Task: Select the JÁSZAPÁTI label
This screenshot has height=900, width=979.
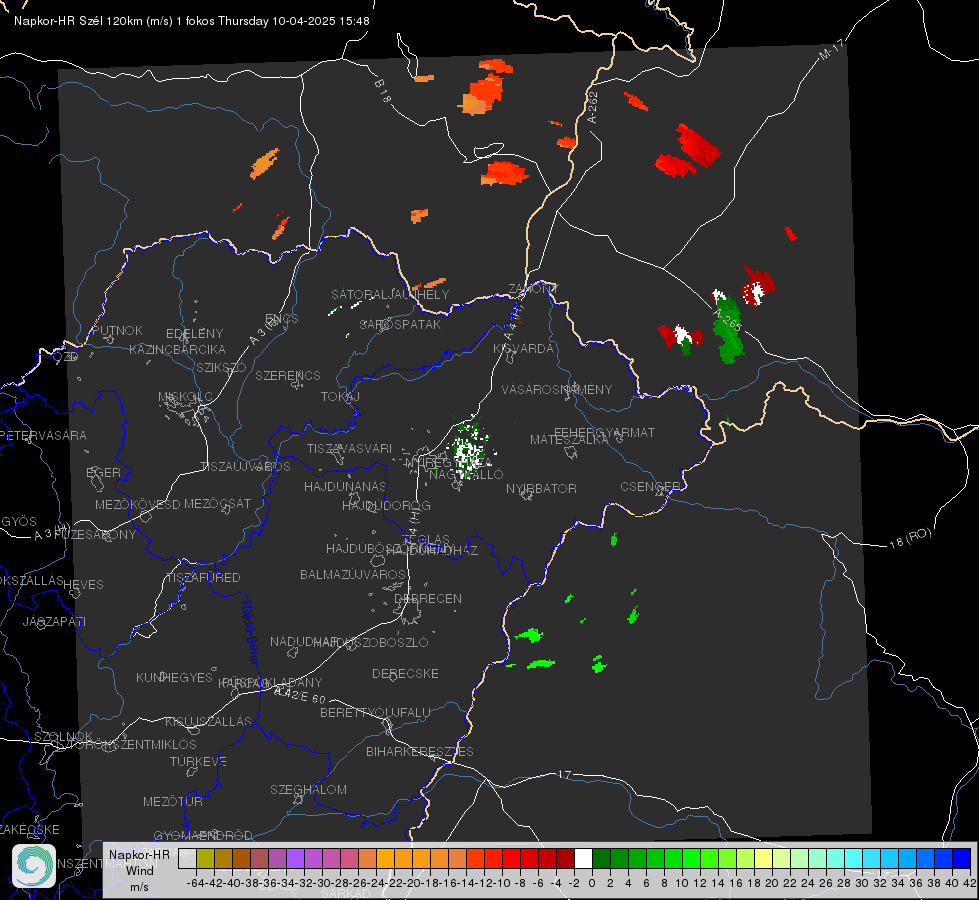Action: (x=54, y=621)
